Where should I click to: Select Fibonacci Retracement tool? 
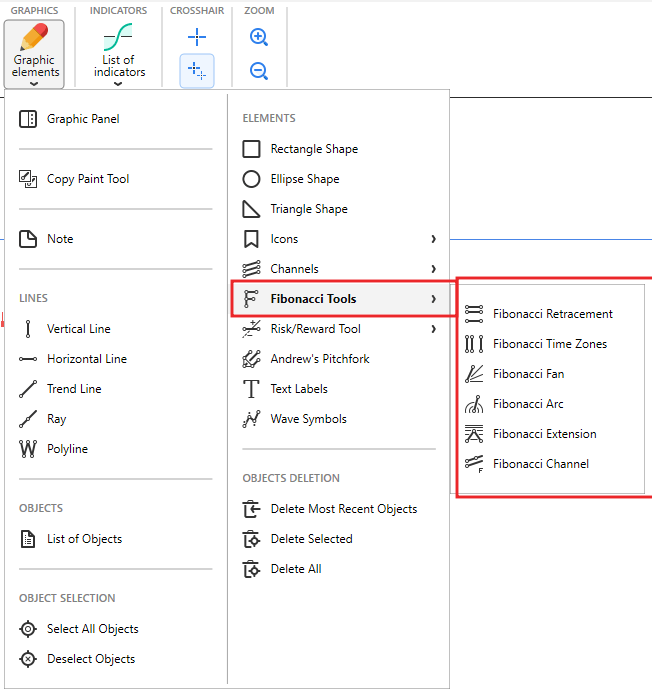coord(552,314)
